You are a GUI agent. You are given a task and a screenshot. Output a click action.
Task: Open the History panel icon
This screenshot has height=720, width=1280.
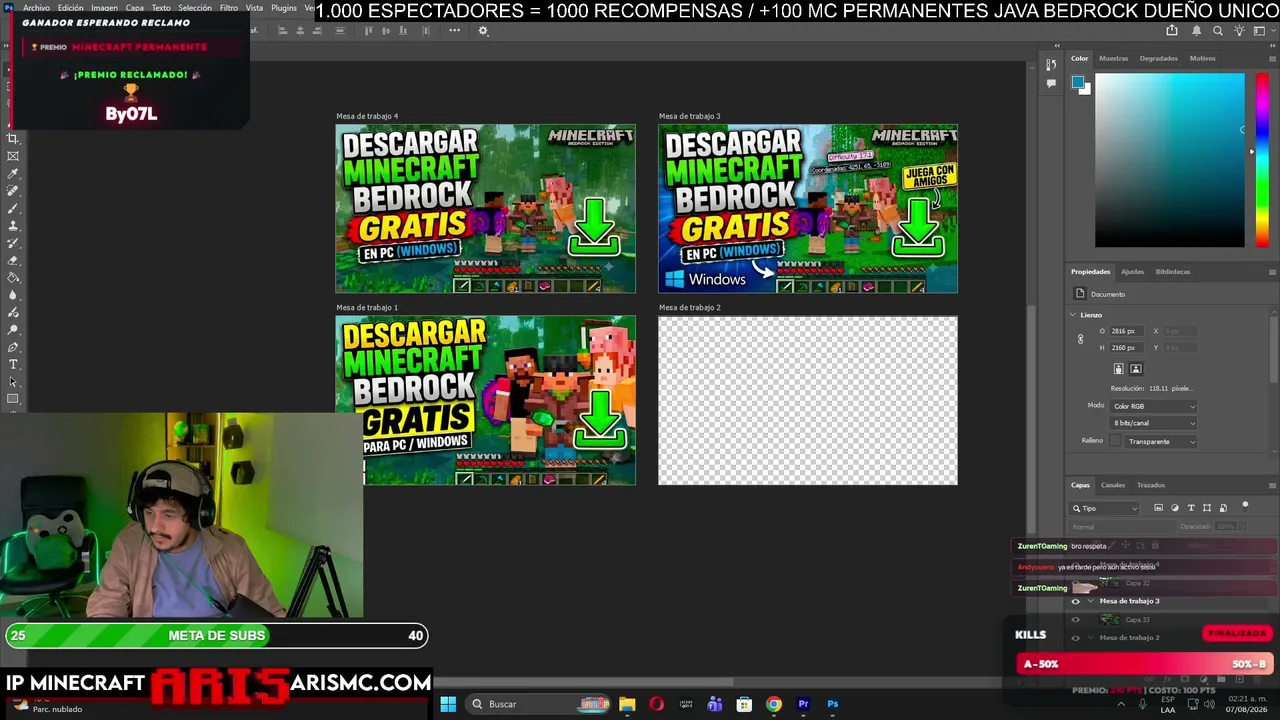click(1051, 66)
